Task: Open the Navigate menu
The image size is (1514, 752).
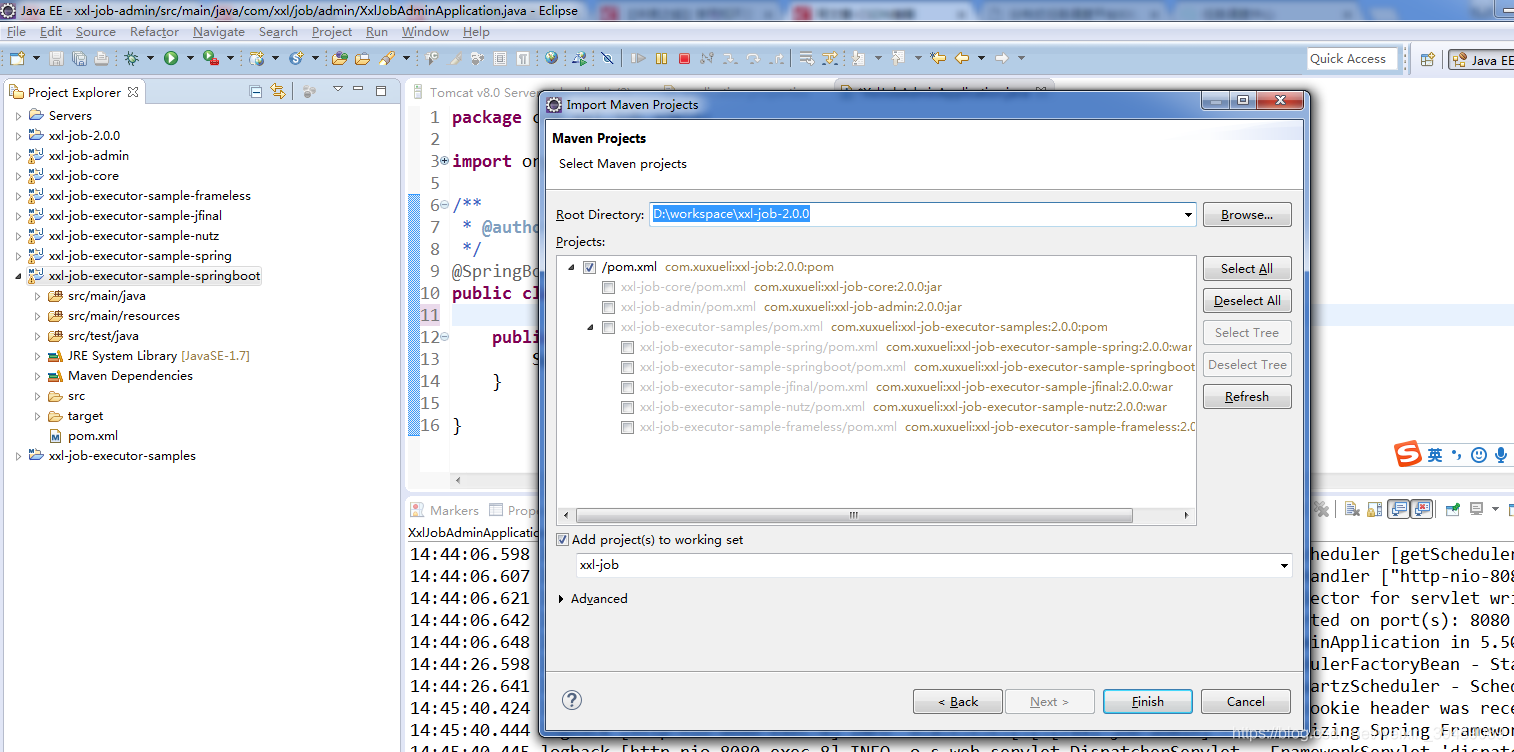Action: [219, 32]
